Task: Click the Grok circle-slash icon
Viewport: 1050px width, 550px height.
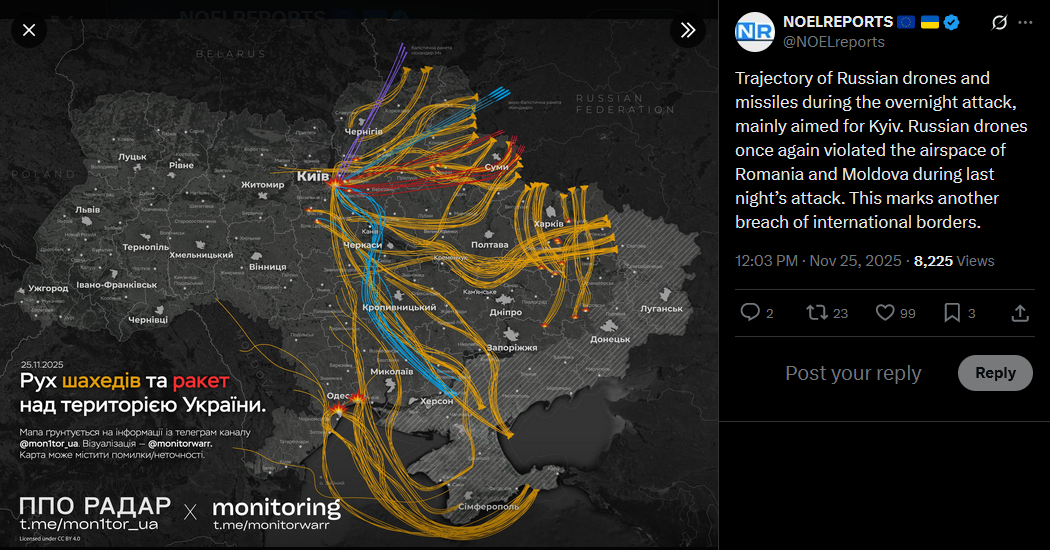Action: (x=999, y=23)
